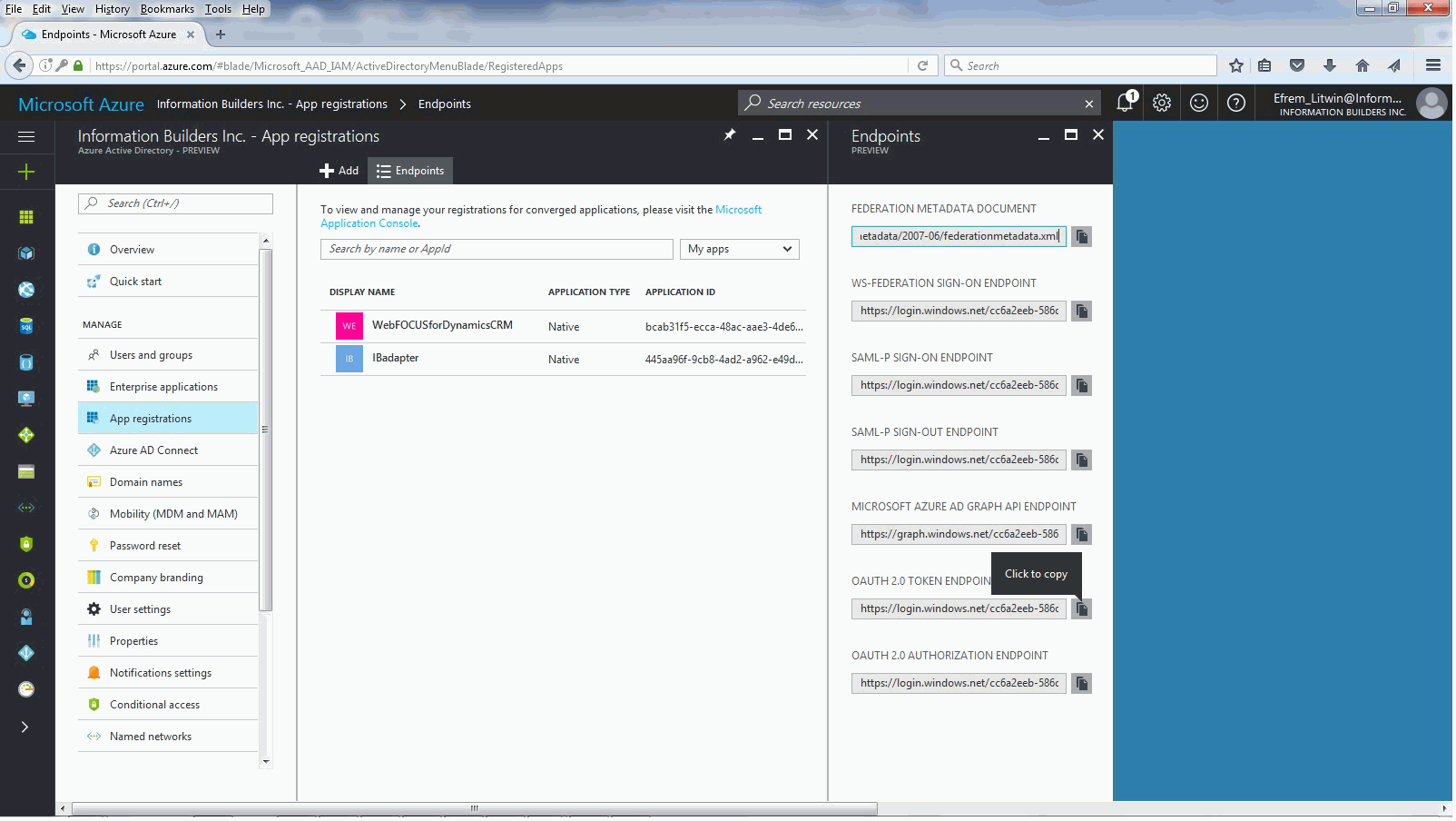
Task: Open the Azure hamburger menu
Action: 26,136
